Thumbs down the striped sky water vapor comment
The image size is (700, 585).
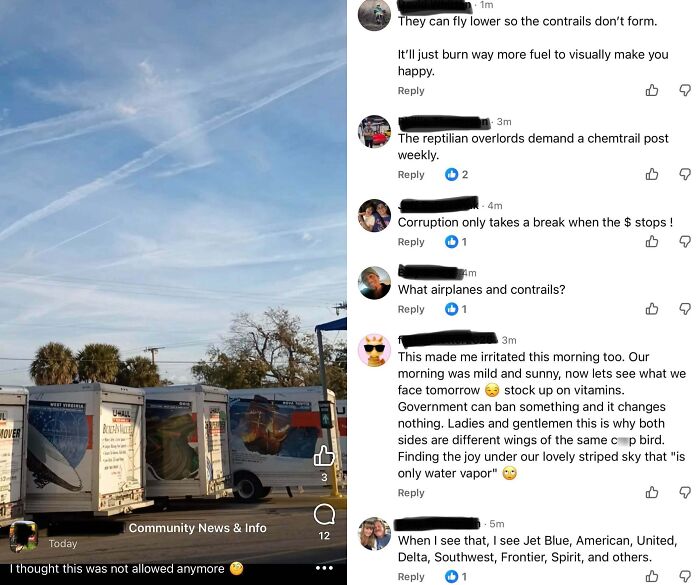(x=685, y=493)
